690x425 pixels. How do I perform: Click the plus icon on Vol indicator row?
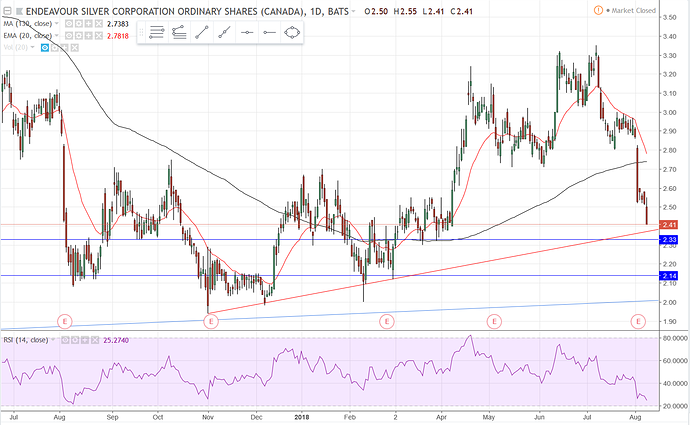point(65,48)
